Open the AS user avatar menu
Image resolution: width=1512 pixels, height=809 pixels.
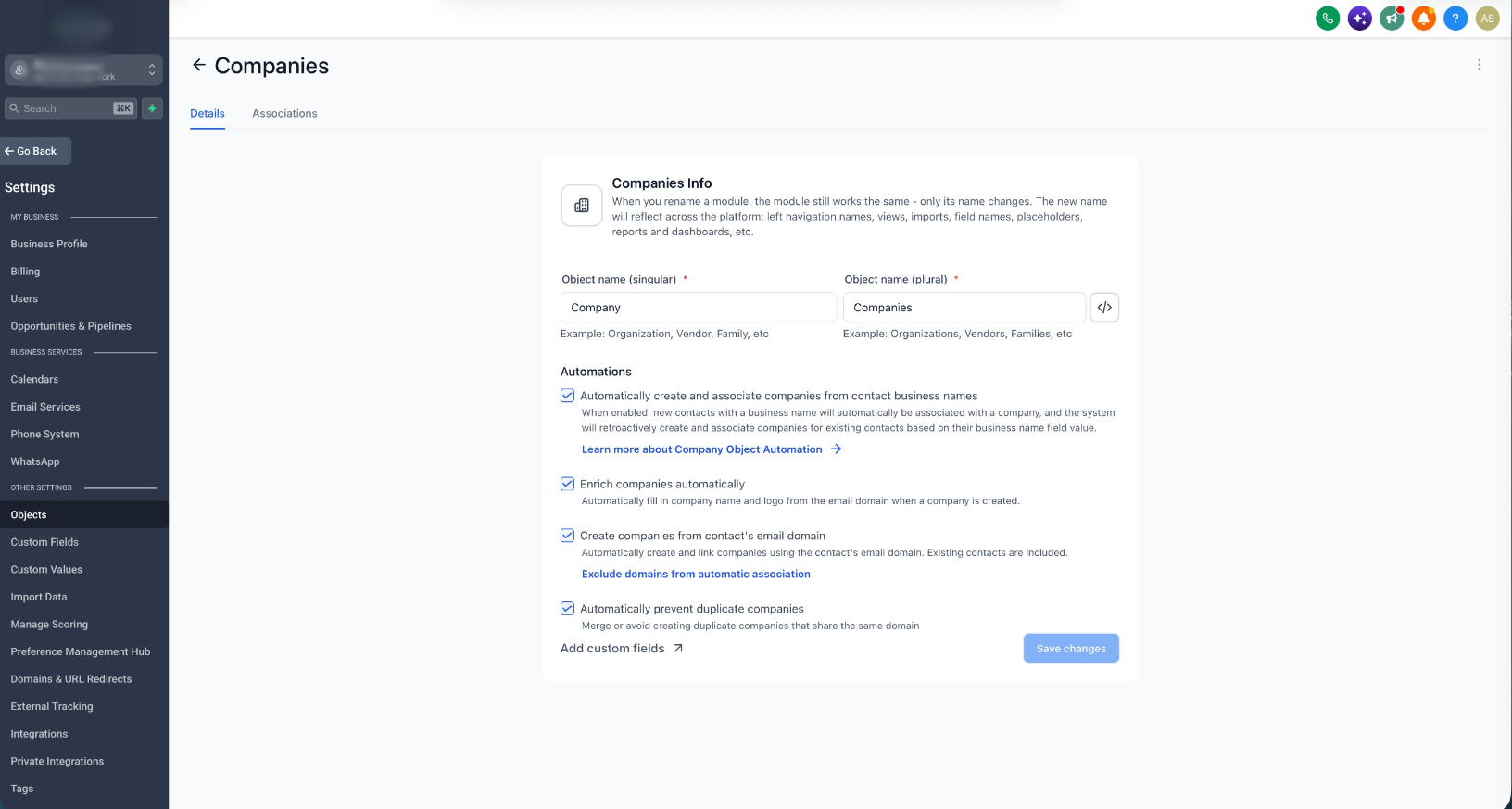(x=1487, y=18)
